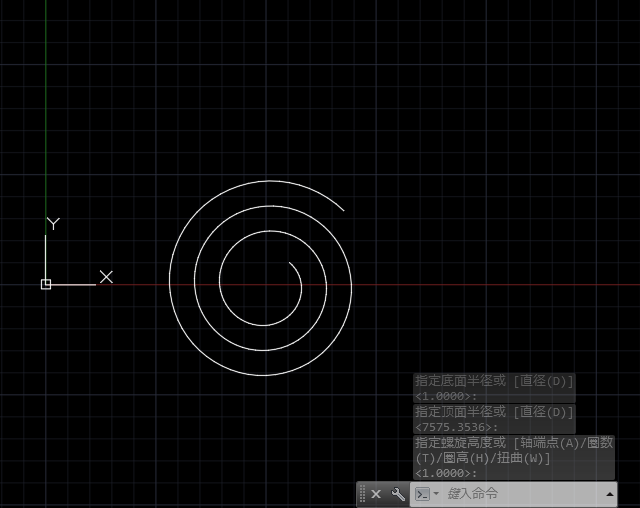This screenshot has height=508, width=640.
Task: Open command line customization wrench
Action: coord(398,494)
